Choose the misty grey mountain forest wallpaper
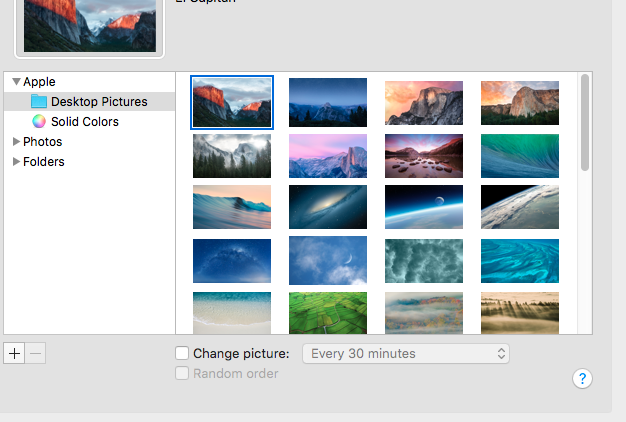 (232, 156)
